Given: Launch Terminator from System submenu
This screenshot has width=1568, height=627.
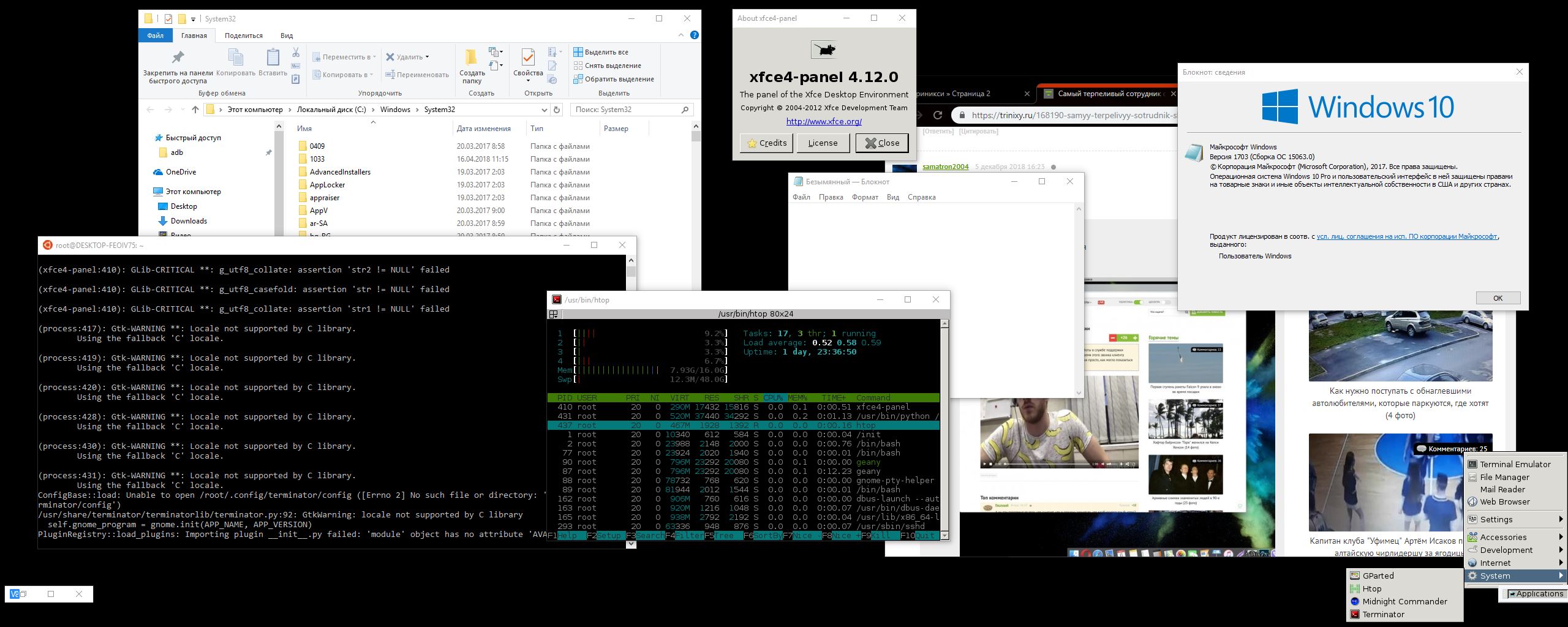Looking at the screenshot, I should (x=1404, y=614).
